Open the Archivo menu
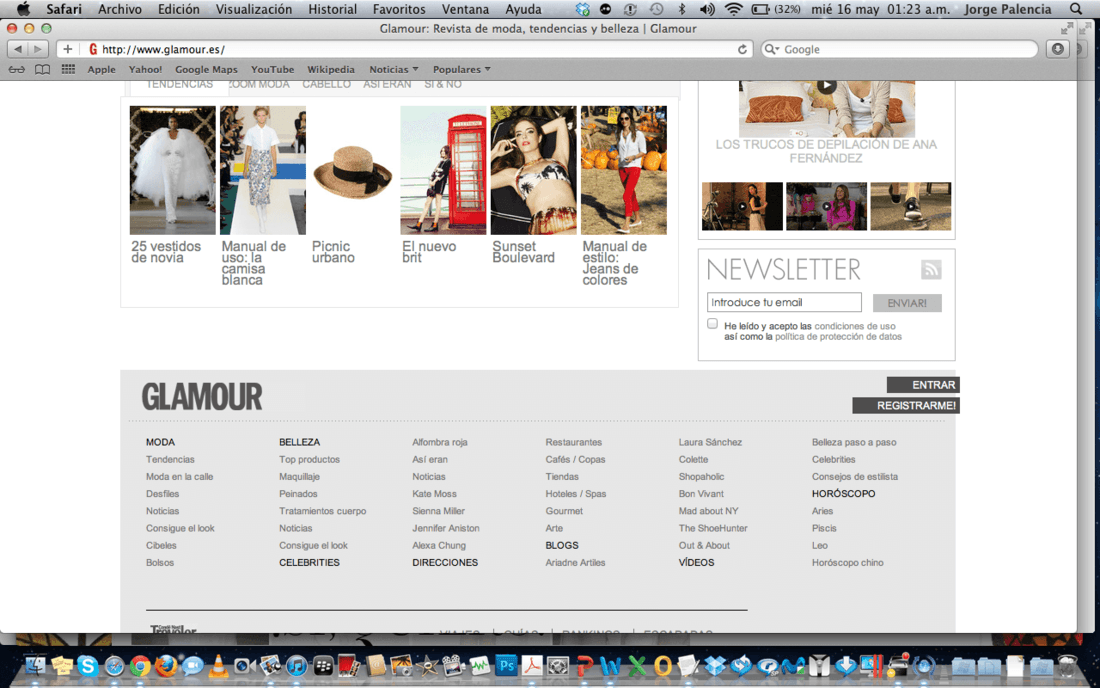The image size is (1100, 688). 119,9
